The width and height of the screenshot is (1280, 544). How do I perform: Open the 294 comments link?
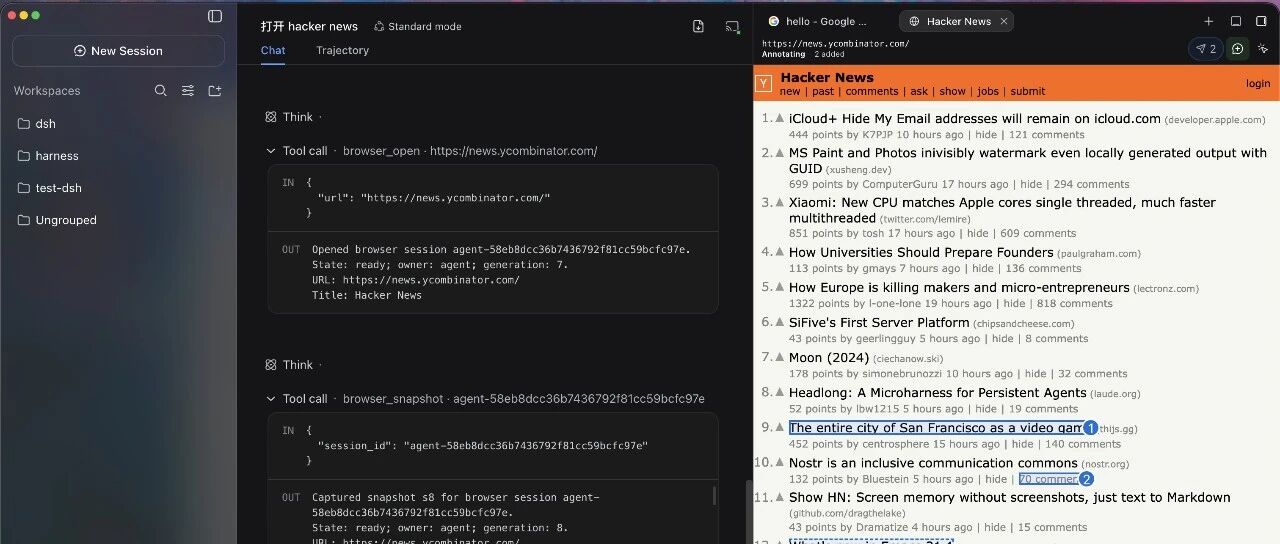click(x=1091, y=184)
